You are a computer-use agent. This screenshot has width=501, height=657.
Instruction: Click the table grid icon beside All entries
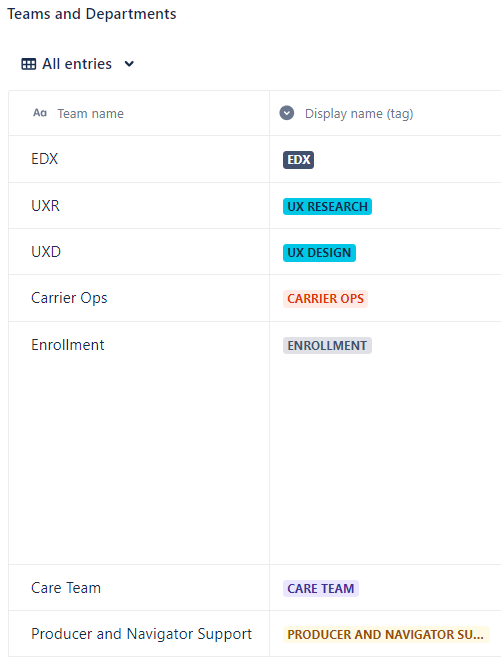coord(28,64)
